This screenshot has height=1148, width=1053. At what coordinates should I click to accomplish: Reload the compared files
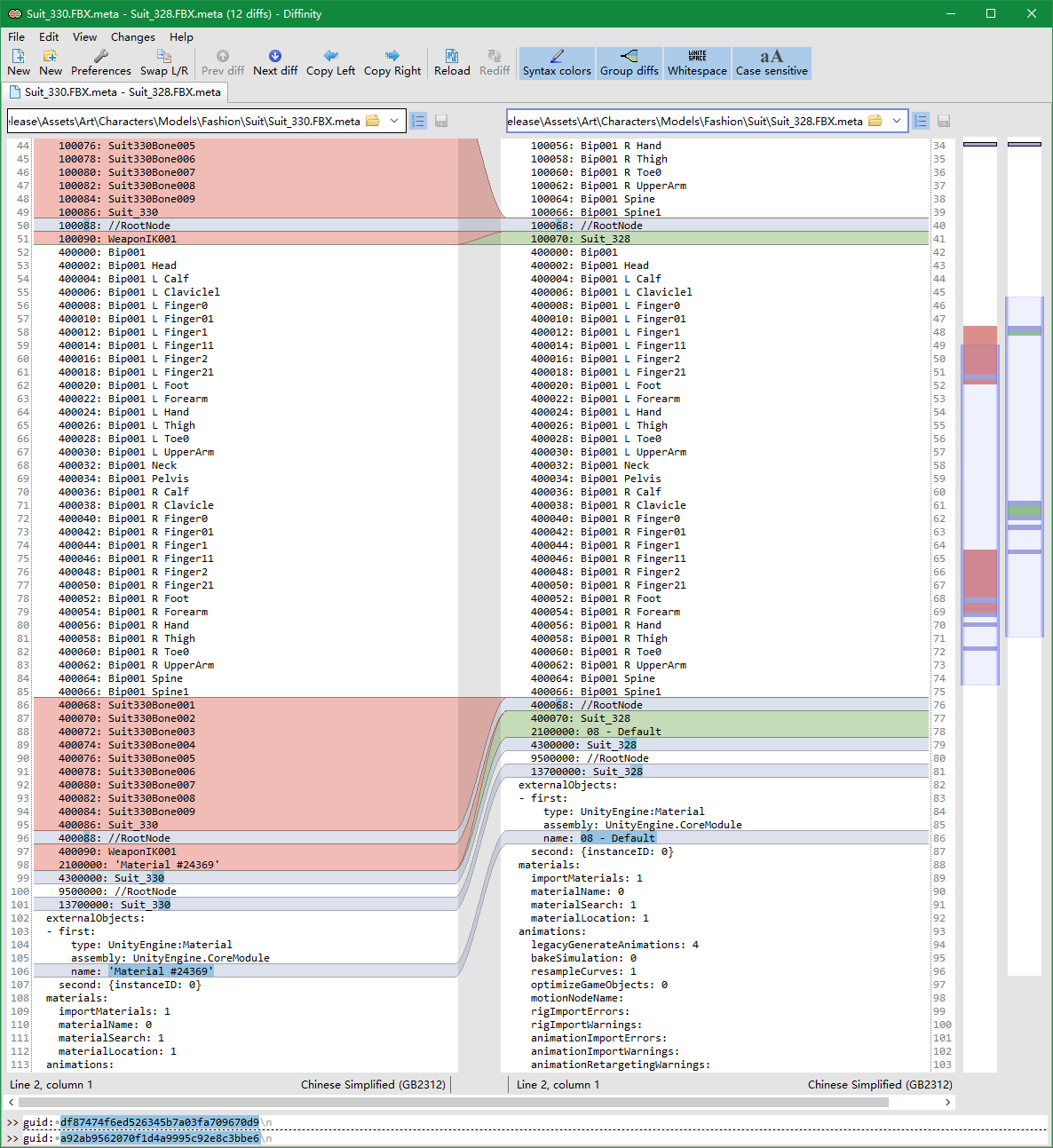pos(452,62)
